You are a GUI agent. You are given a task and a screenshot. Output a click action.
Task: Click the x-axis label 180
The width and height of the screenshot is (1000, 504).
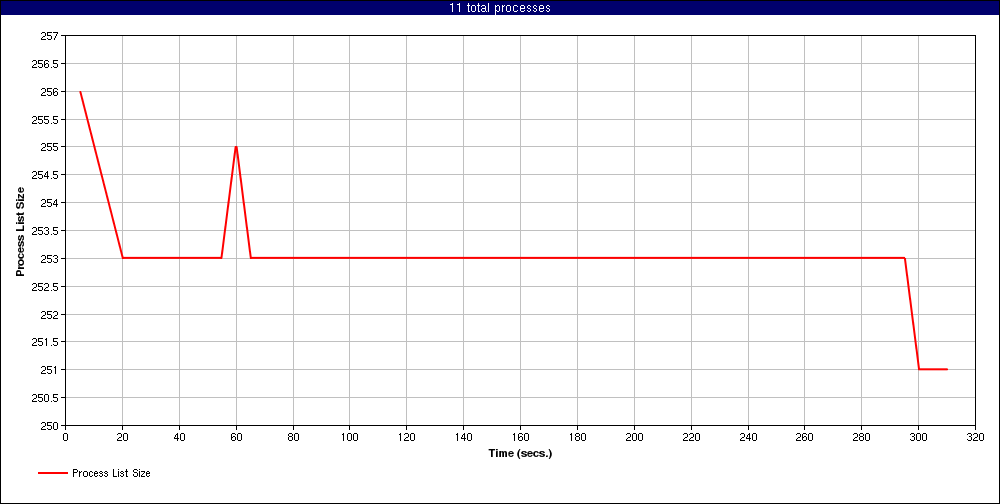click(x=577, y=437)
